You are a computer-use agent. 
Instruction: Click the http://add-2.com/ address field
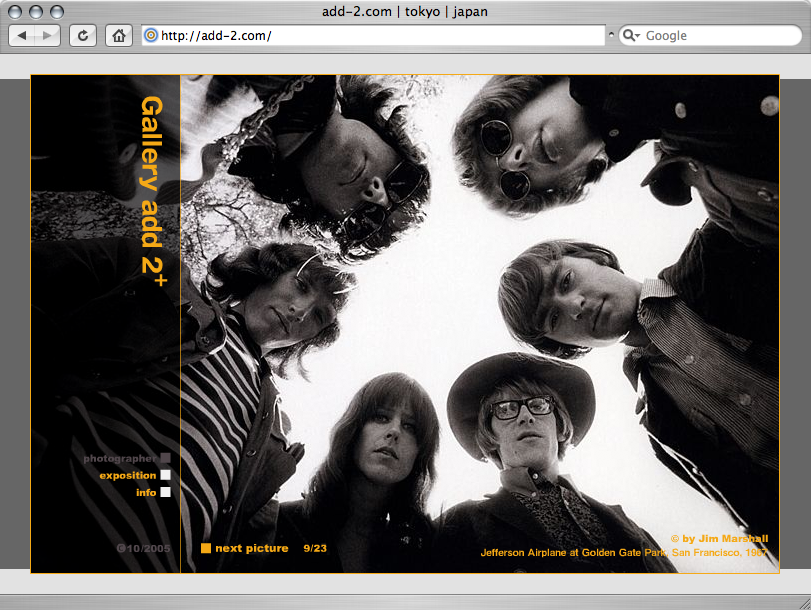[373, 35]
